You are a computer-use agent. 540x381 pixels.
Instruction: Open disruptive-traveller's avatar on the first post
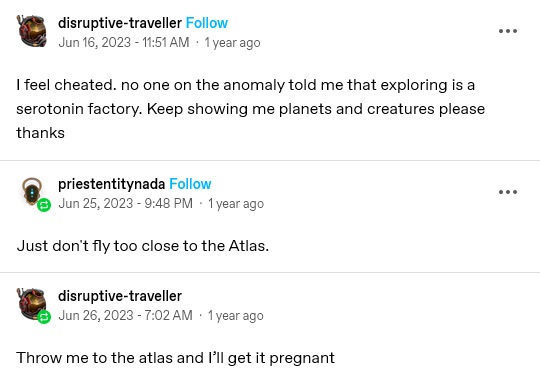point(32,31)
